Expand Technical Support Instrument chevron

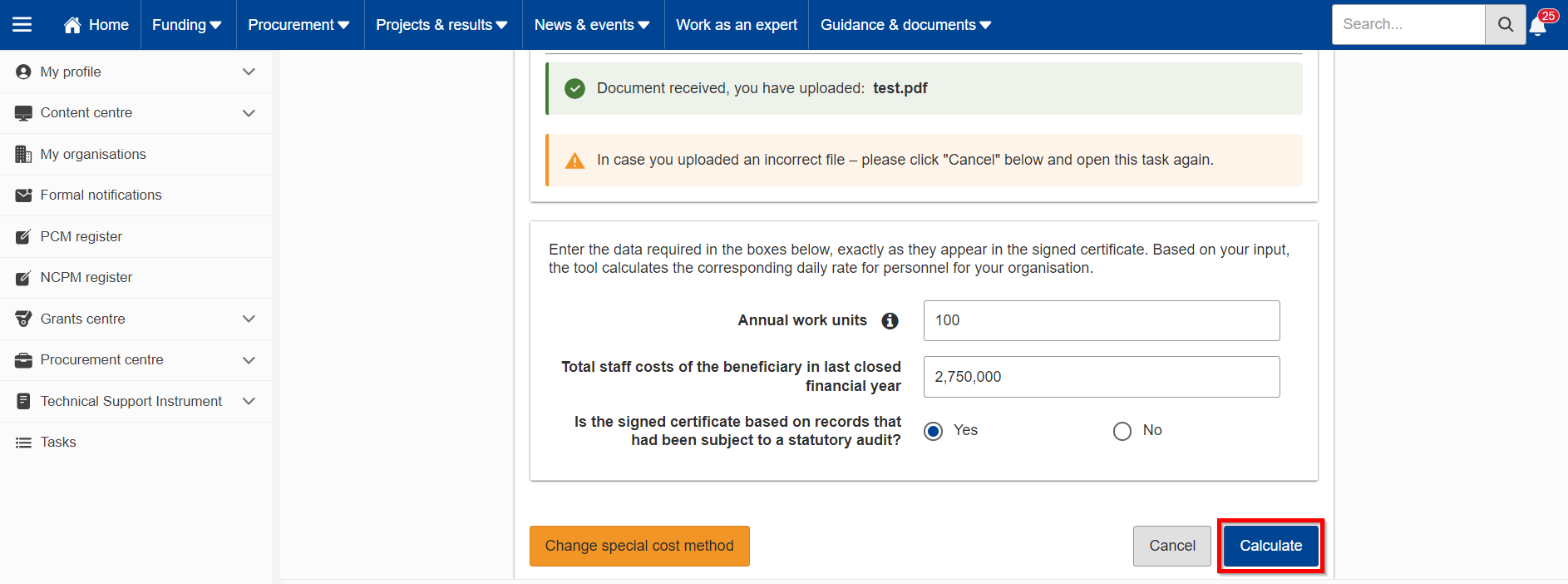pyautogui.click(x=249, y=401)
